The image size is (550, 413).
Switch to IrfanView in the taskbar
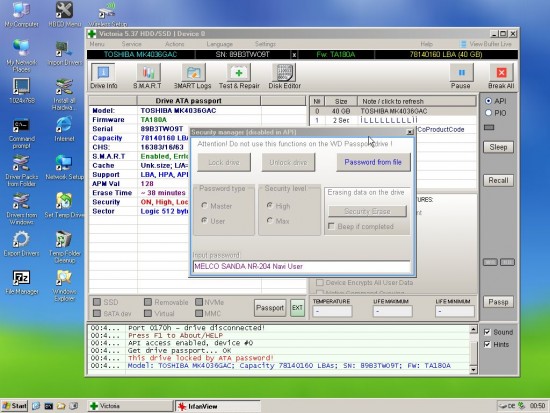click(217, 406)
